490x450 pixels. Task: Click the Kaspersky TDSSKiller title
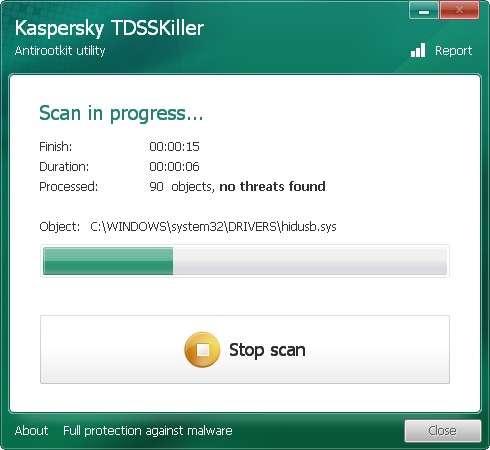(109, 28)
